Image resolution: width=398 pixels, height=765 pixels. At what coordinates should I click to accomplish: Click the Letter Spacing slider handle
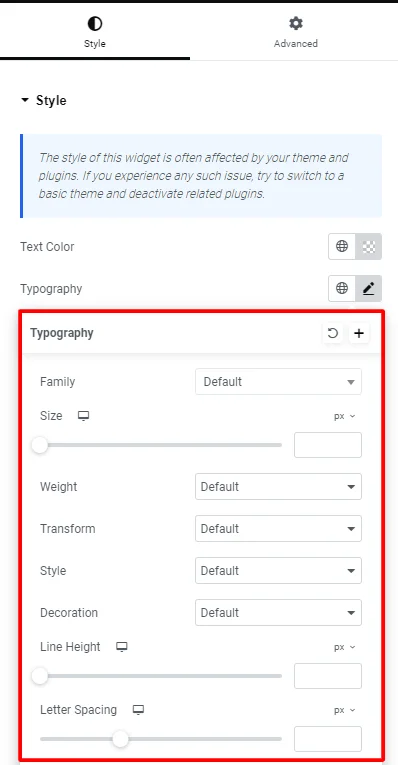pos(120,739)
